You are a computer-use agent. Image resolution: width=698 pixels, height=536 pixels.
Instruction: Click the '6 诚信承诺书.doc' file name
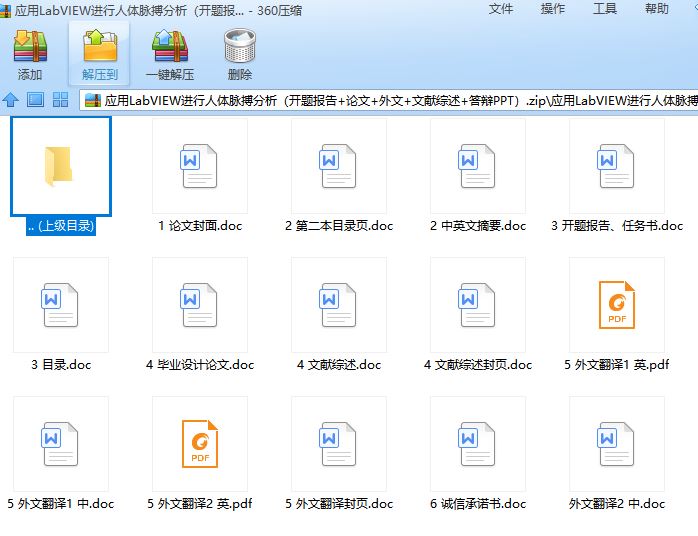(478, 504)
